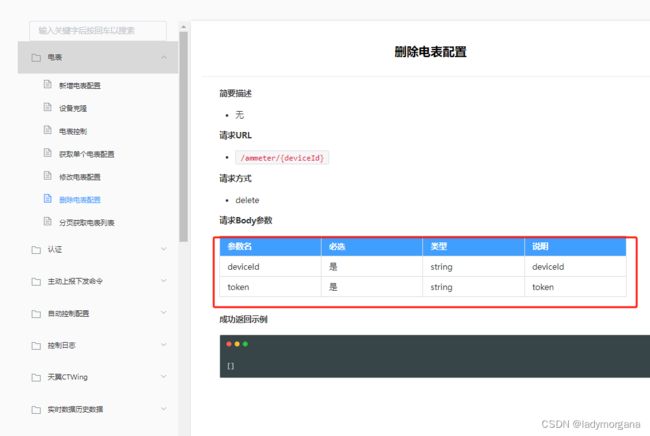
Task: Expand the 自动控制配置 folder chevron
Action: coord(164,312)
